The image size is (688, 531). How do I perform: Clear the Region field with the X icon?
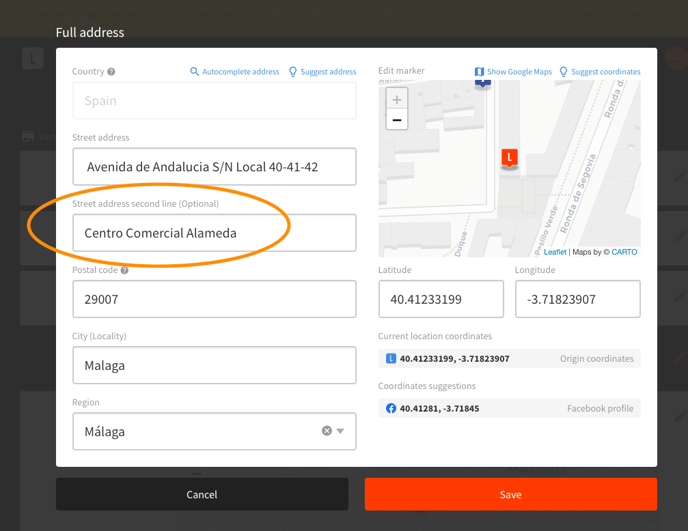tap(326, 431)
